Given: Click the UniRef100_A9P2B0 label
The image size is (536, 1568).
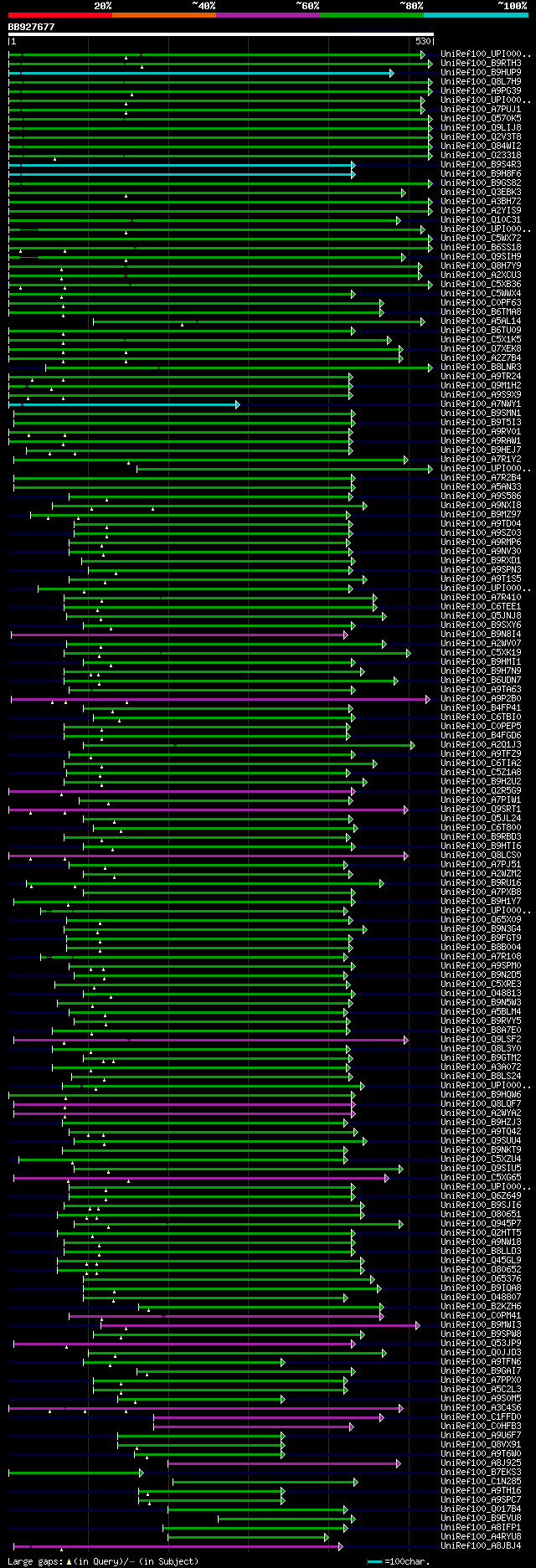Looking at the screenshot, I should (x=481, y=698).
